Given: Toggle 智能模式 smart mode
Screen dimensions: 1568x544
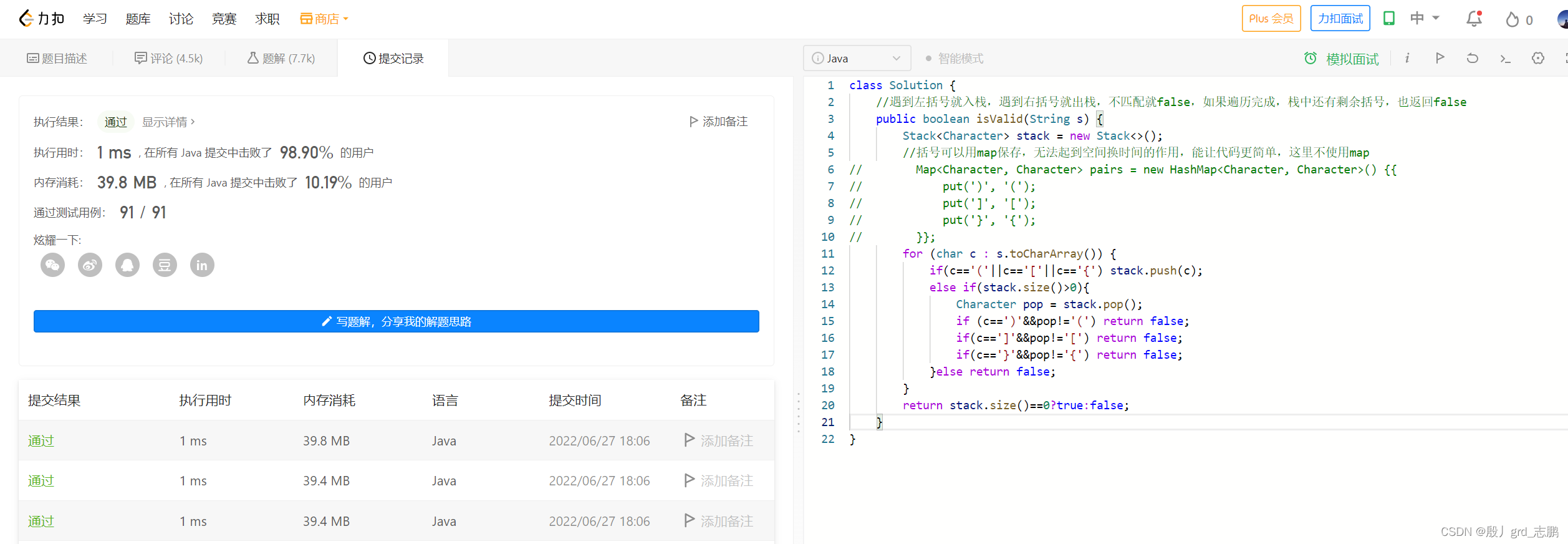Looking at the screenshot, I should tap(955, 59).
